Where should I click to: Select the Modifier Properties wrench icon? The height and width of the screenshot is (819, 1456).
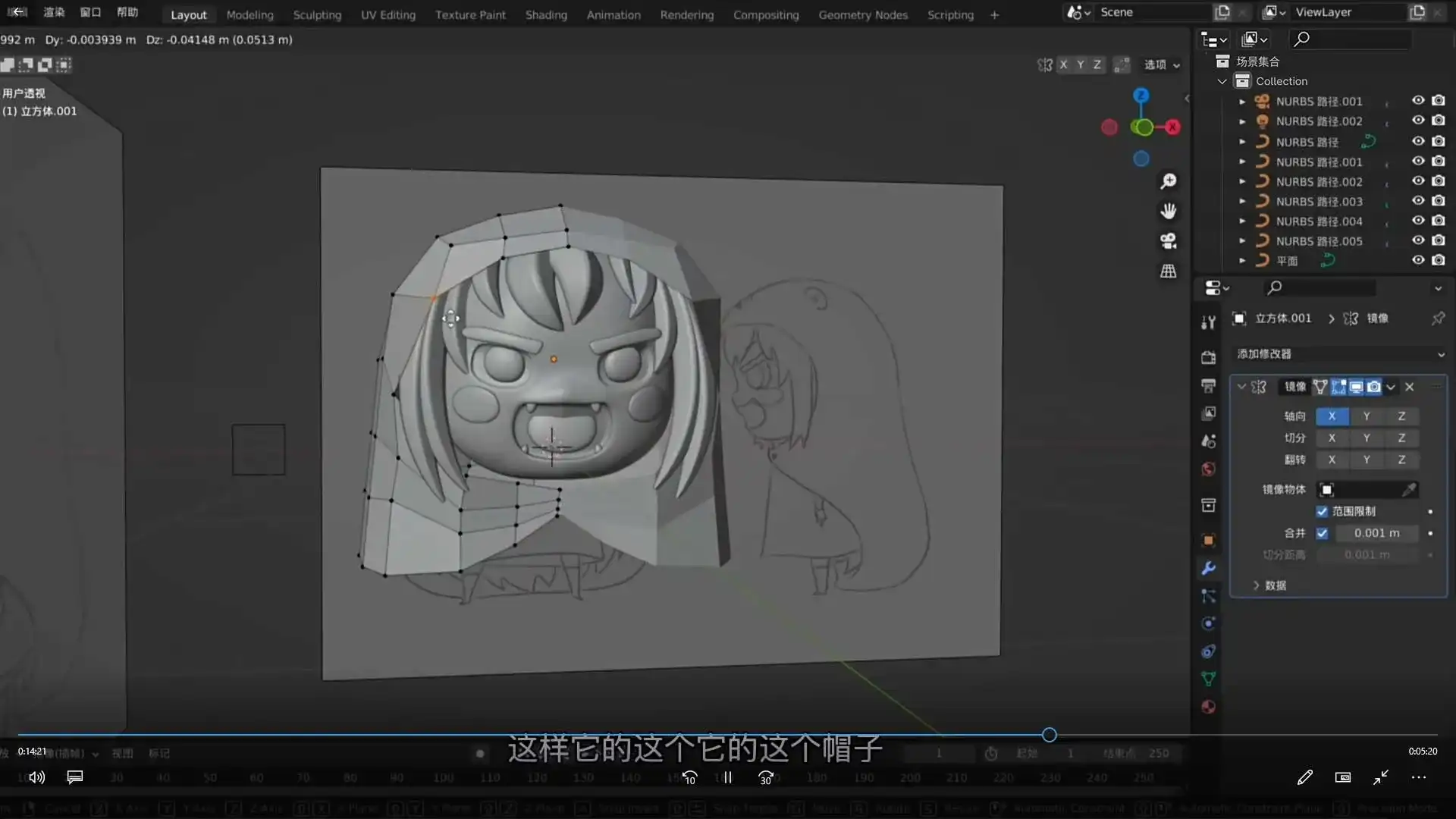[1208, 569]
